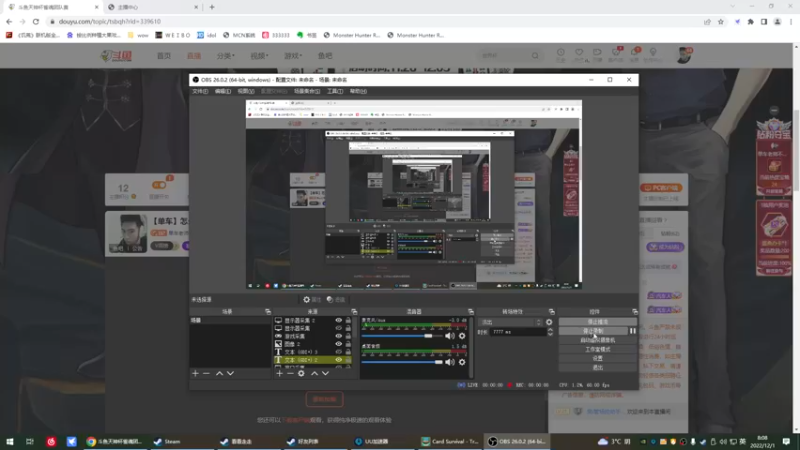The image size is (800, 450).
Task: Open OBS File menu
Action: click(200, 91)
